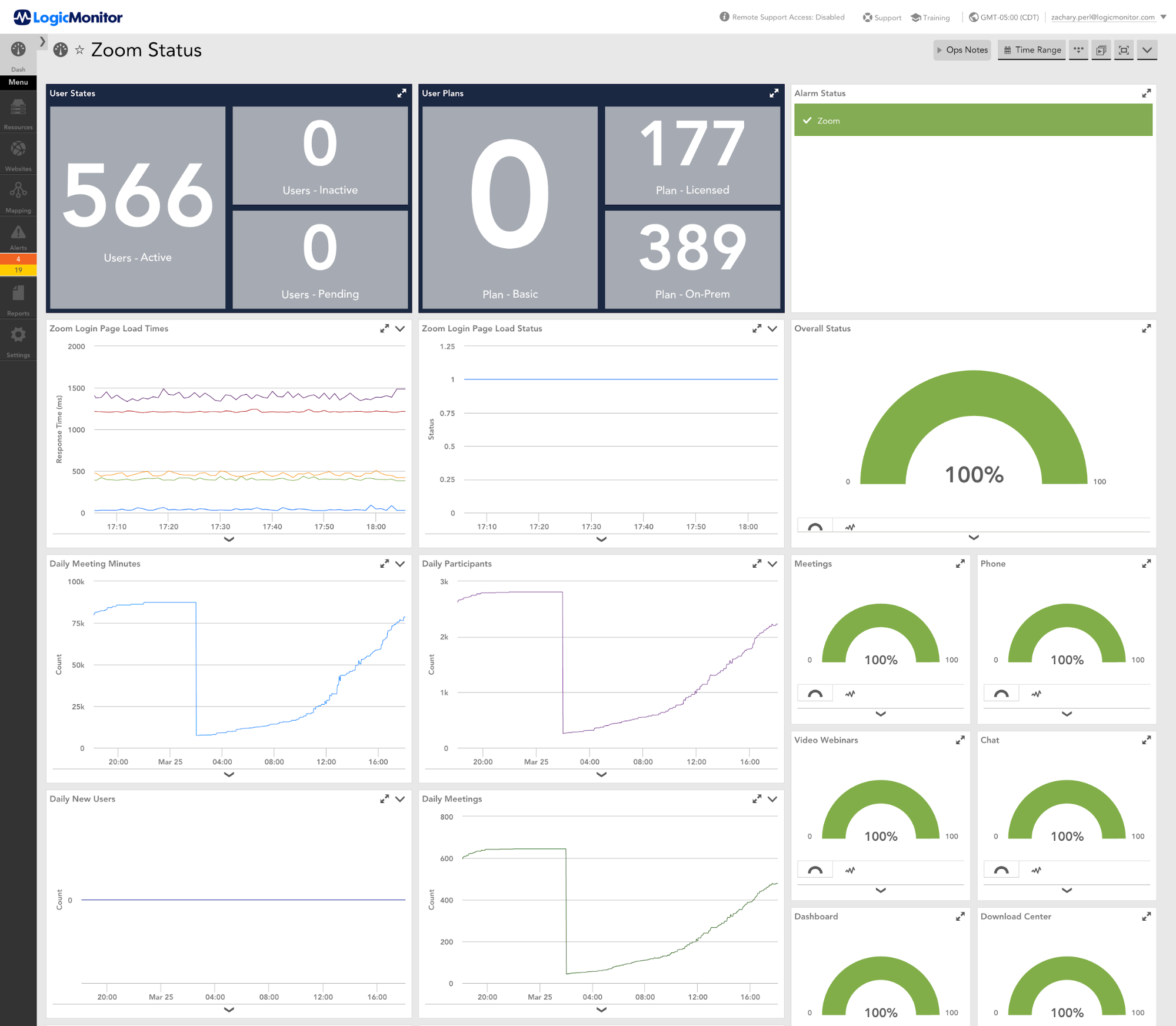Click the Ops Notes button
The height and width of the screenshot is (1026, 1176).
tap(962, 50)
